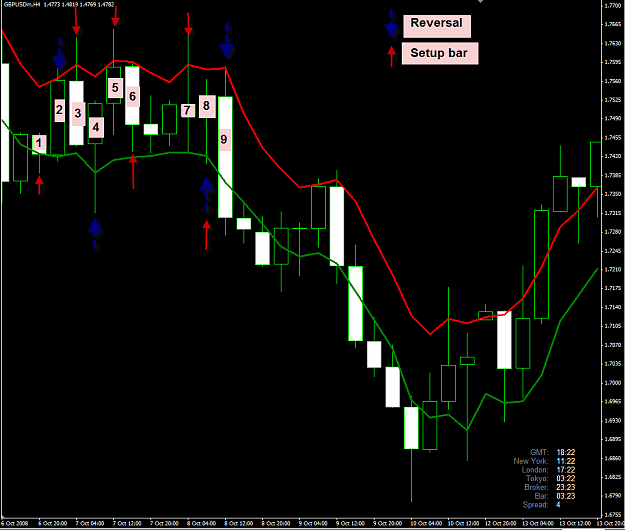Click the 1.6755 price axis label

click(613, 514)
